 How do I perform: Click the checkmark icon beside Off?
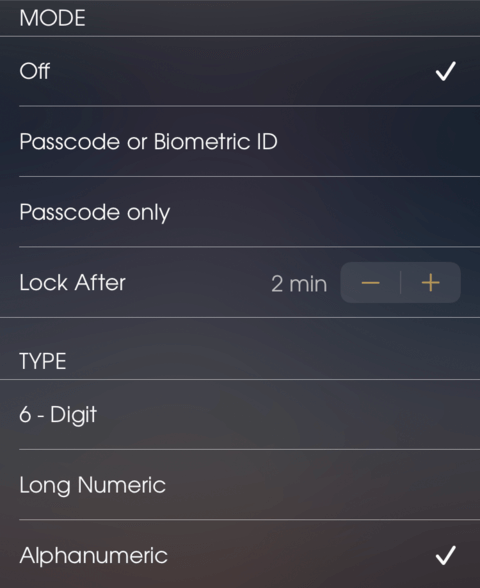pyautogui.click(x=446, y=71)
